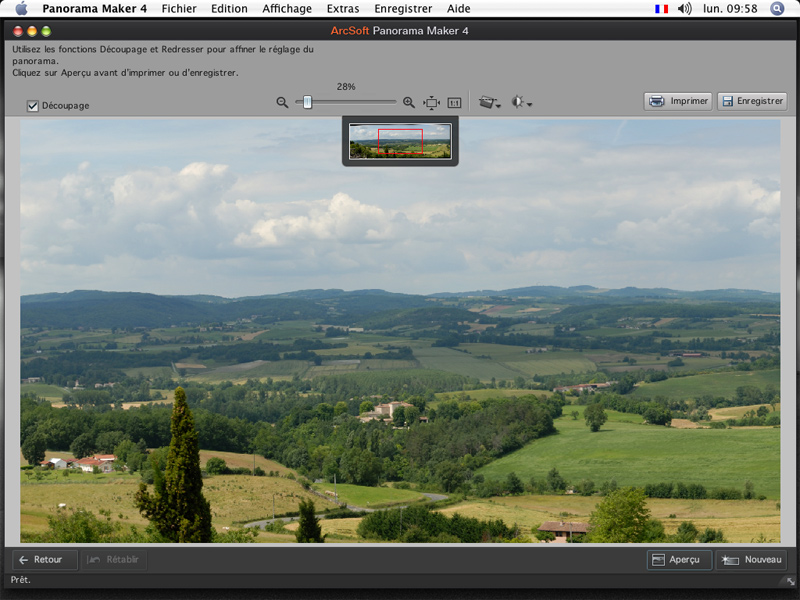800x600 pixels.
Task: Go back with the Retour button
Action: (x=44, y=560)
